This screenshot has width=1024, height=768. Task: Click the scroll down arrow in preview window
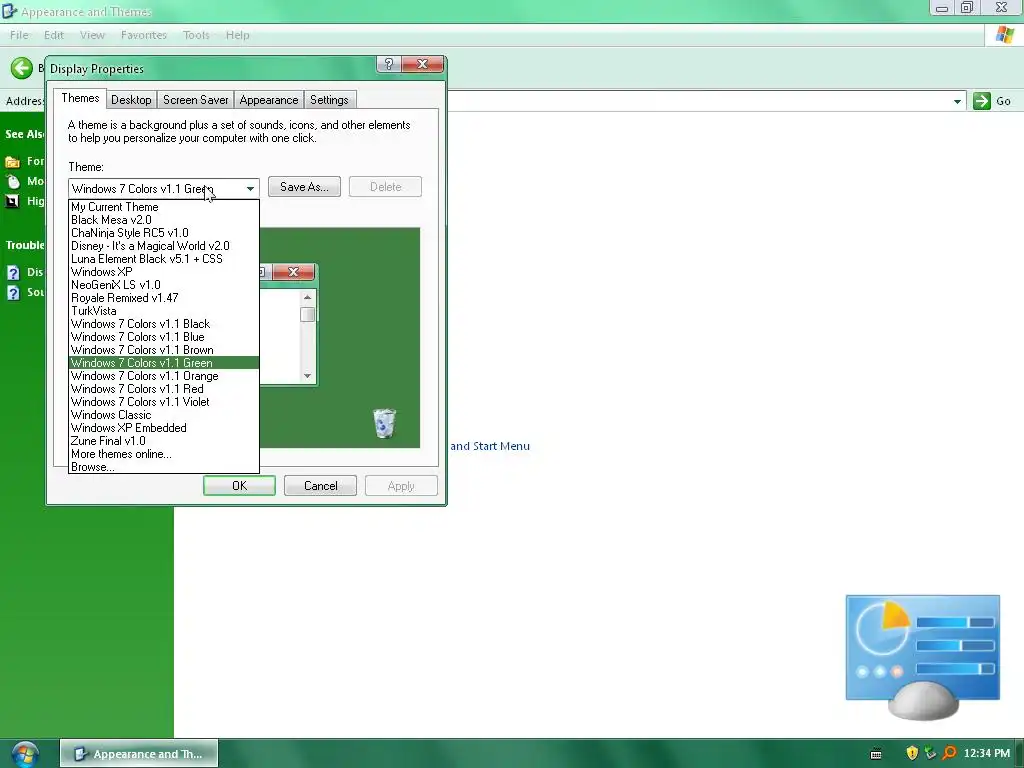pos(308,376)
